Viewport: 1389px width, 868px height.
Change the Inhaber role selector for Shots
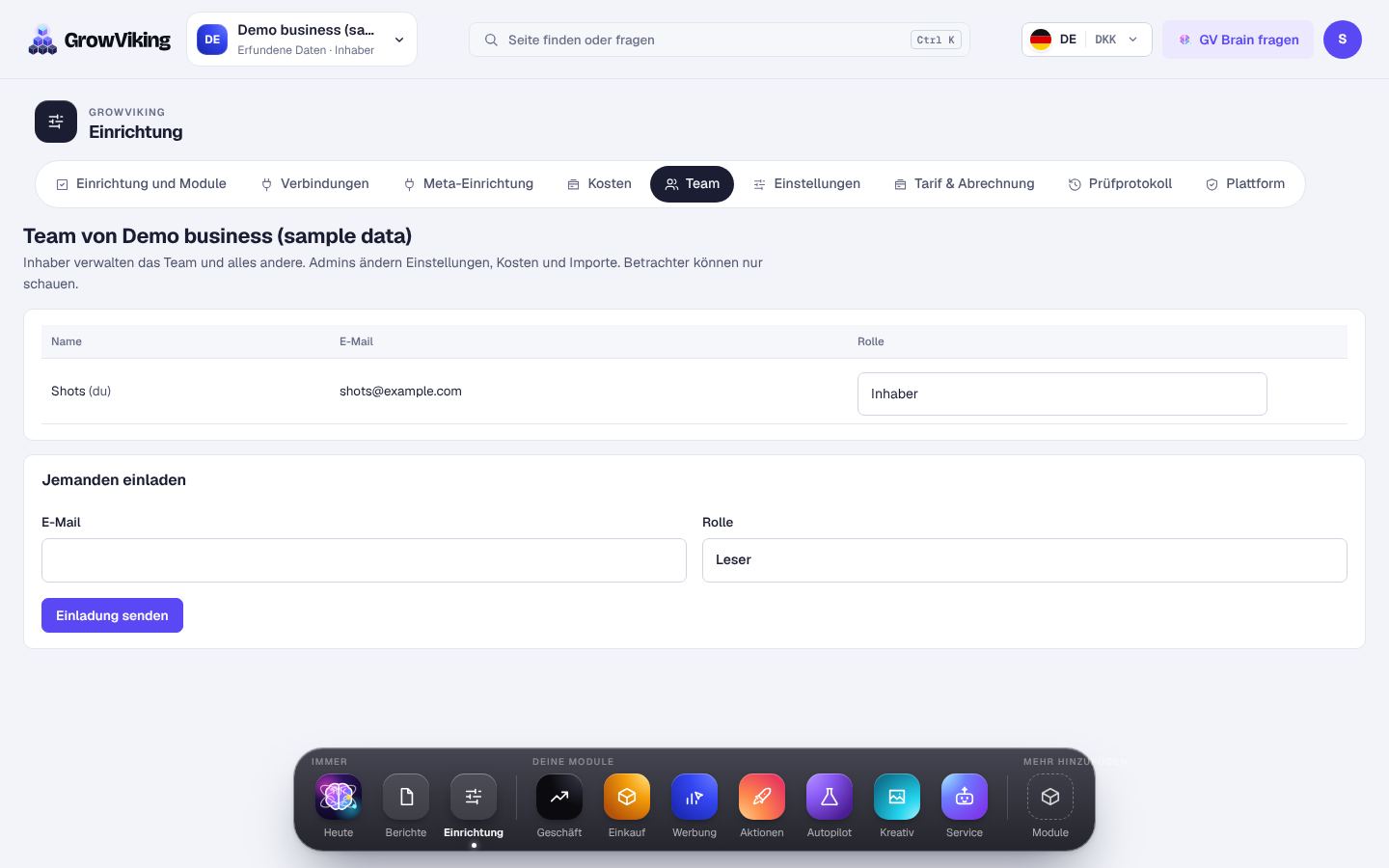pos(1062,393)
